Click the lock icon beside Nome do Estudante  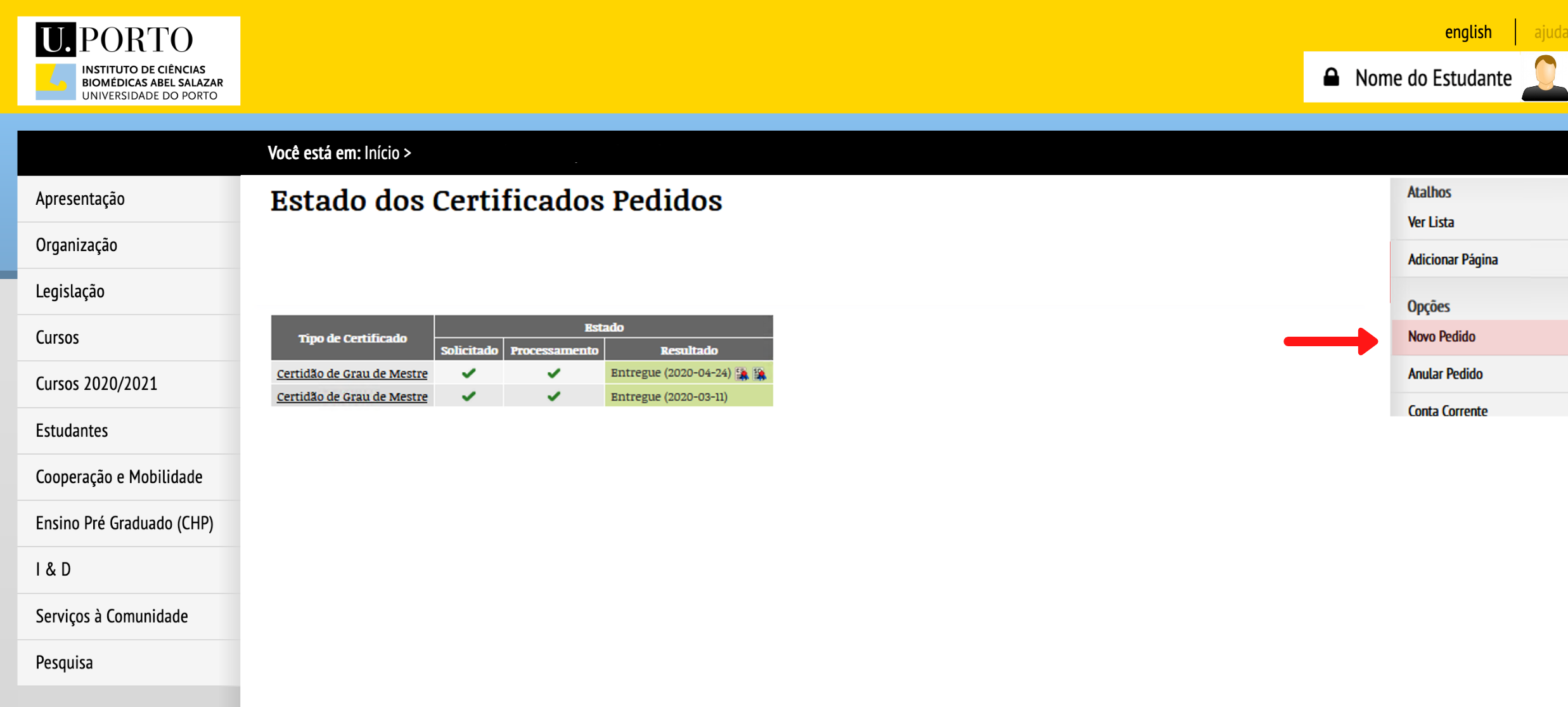click(1331, 77)
